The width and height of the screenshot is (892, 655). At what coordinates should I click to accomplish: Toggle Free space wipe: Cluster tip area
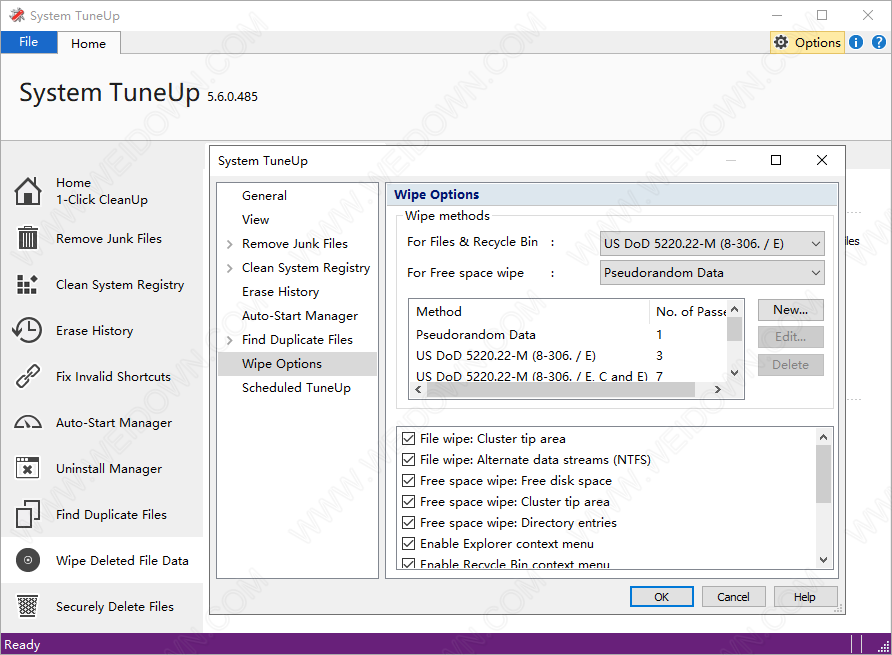[408, 501]
